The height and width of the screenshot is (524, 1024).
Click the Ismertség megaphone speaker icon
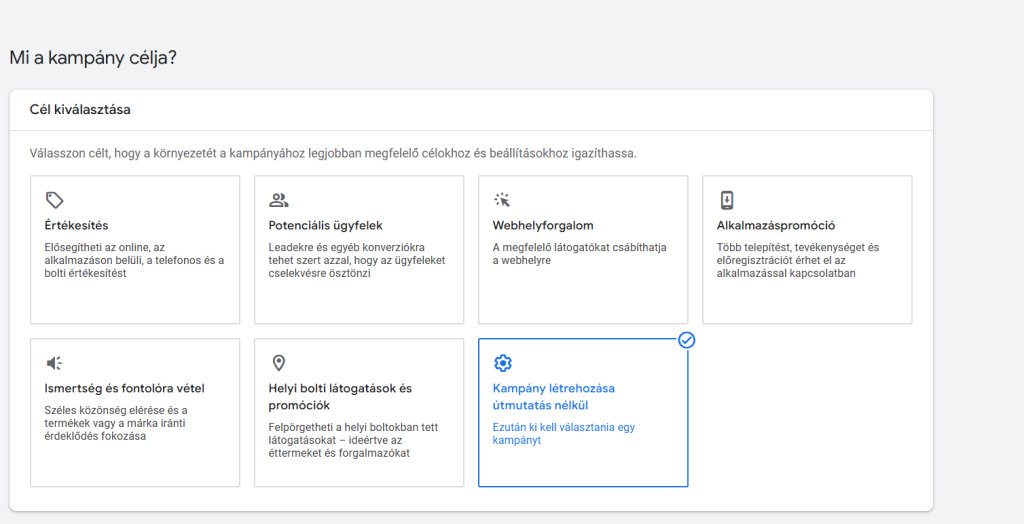coord(55,363)
